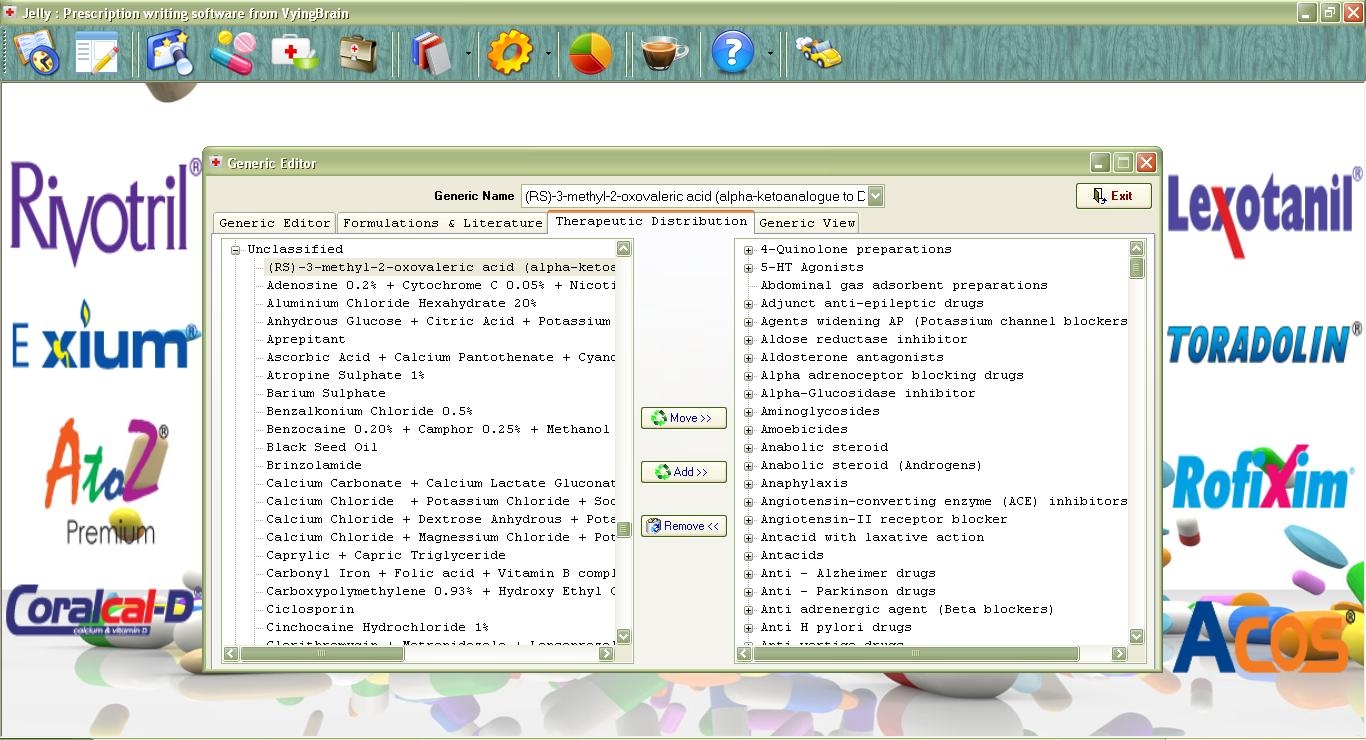
Task: Click the coffee cup icon
Action: click(664, 52)
